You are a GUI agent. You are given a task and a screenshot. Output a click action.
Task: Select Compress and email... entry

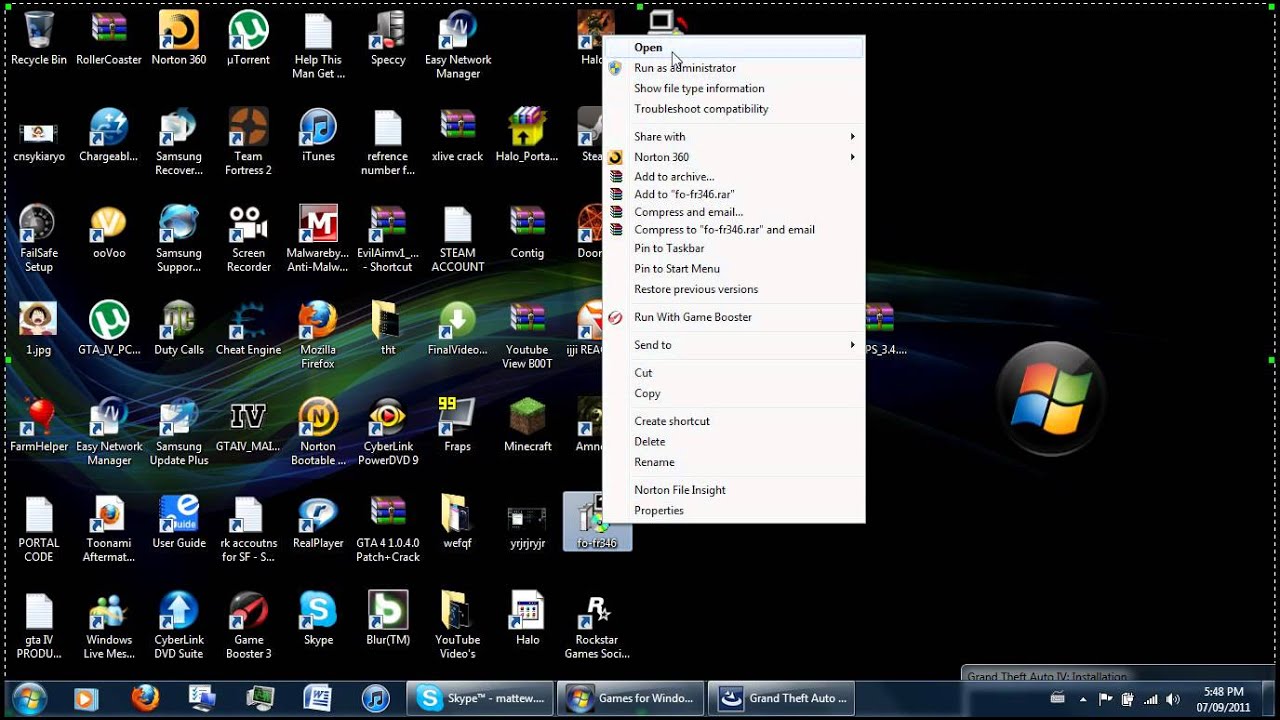pos(735,212)
